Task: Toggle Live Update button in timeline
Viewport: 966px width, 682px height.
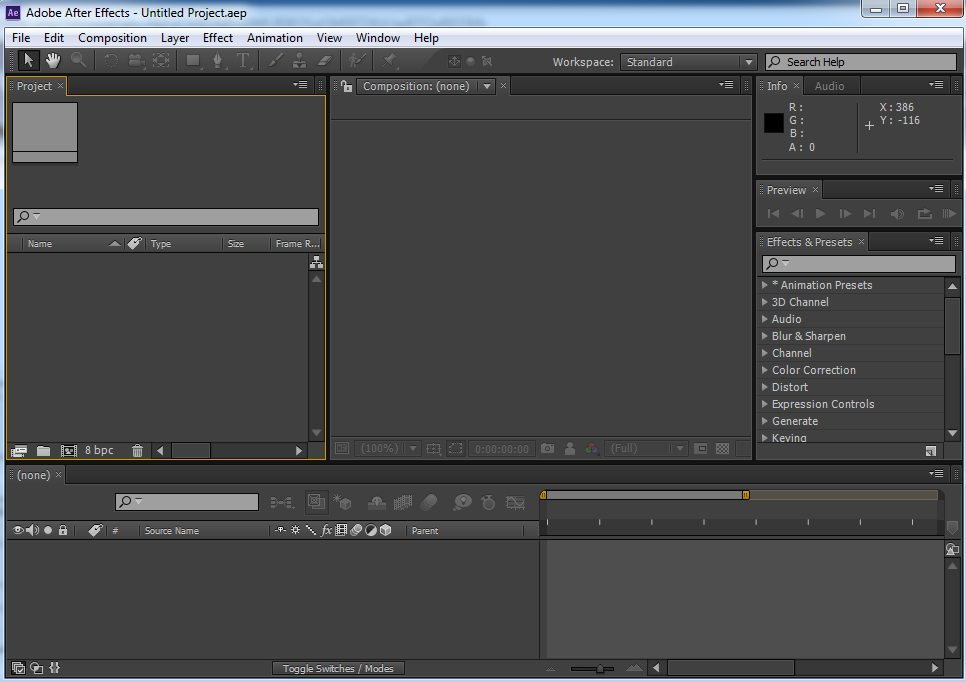Action: [x=316, y=502]
